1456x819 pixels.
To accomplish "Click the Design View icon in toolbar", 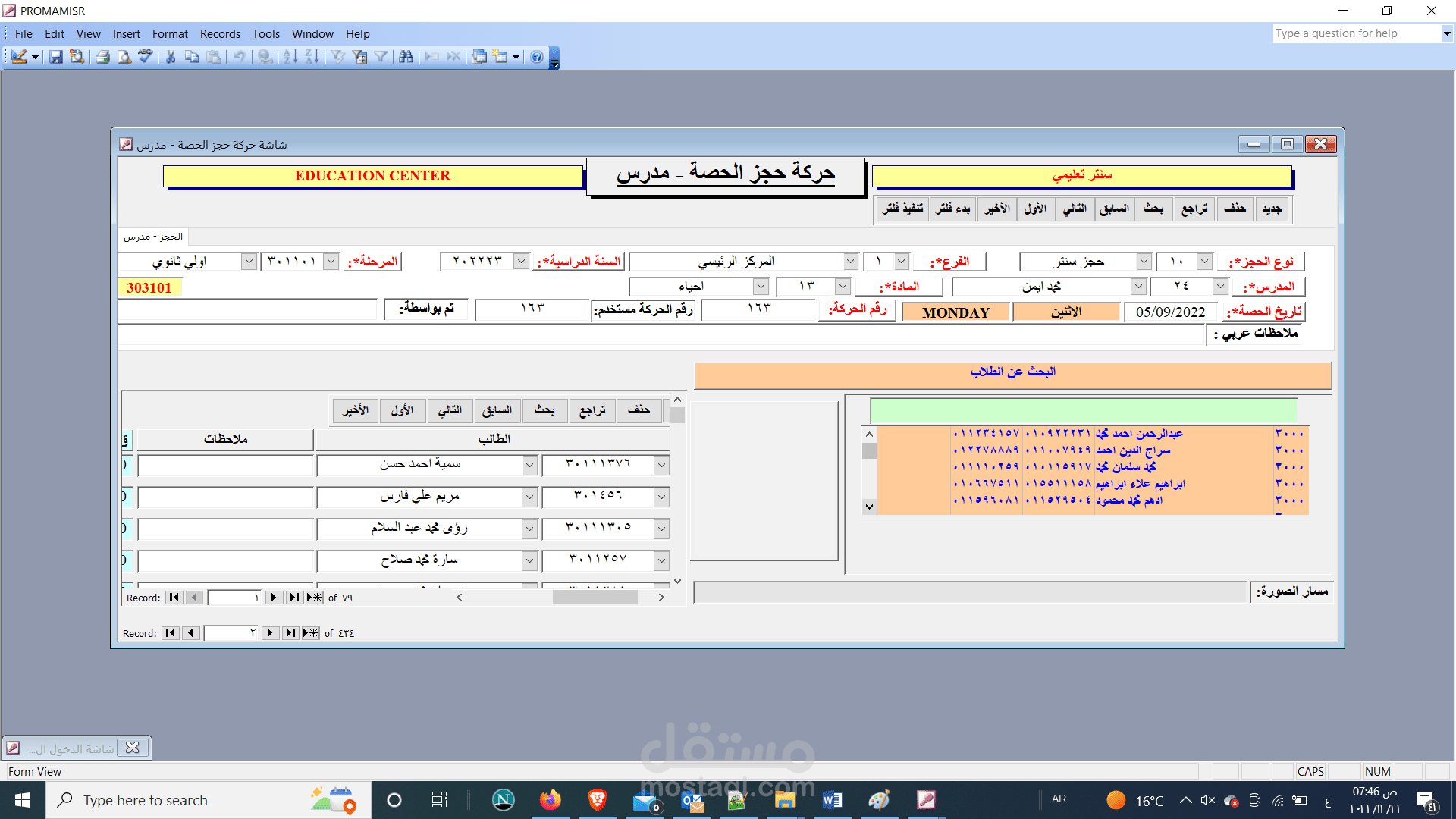I will (20, 57).
